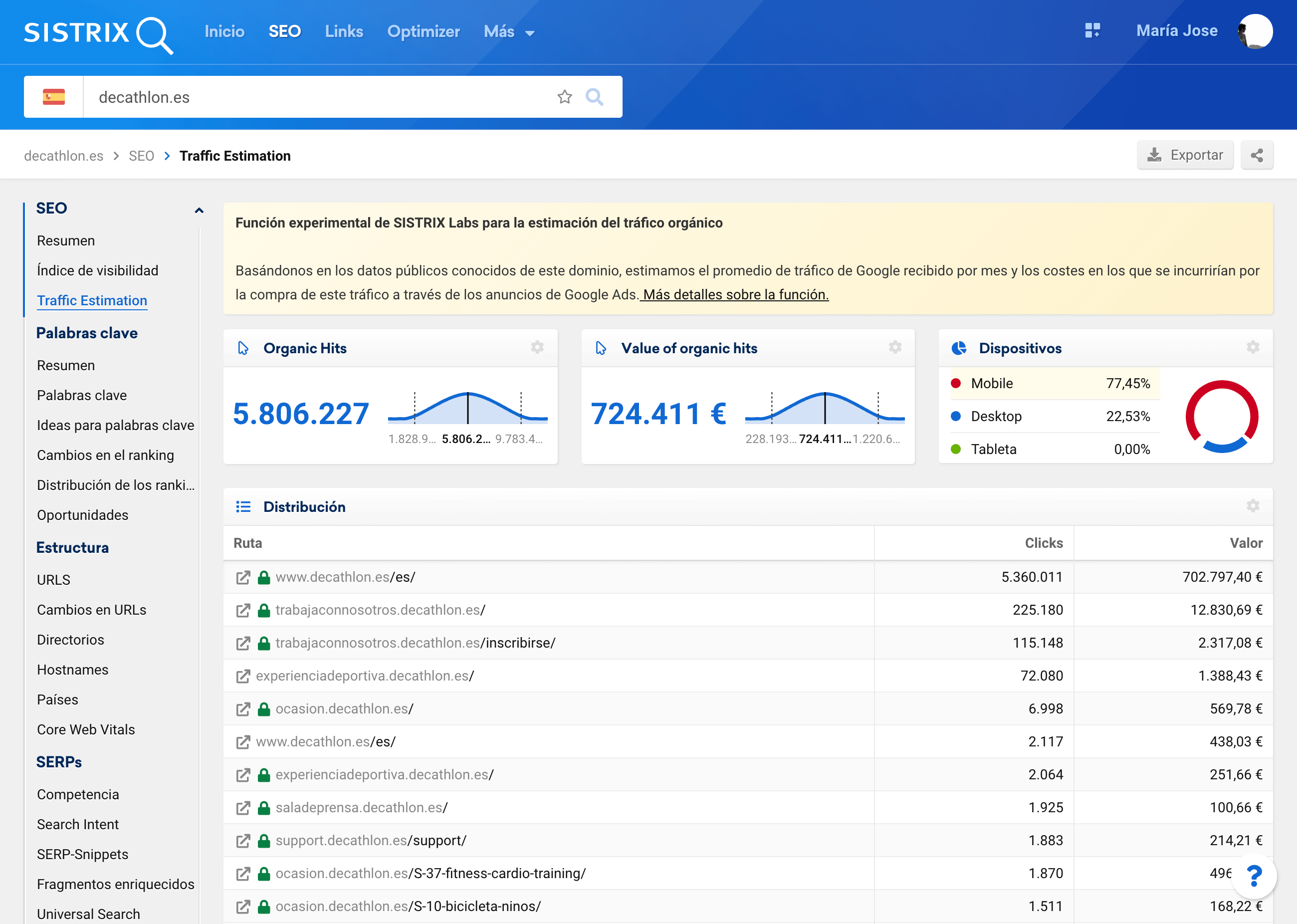
Task: Open the Spain country flag selector
Action: click(x=53, y=97)
